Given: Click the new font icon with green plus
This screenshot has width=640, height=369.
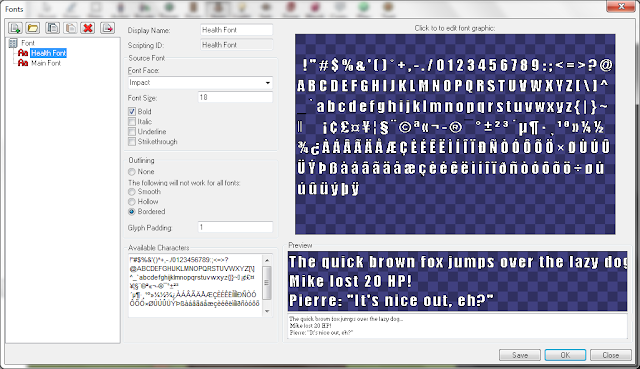Looking at the screenshot, I should (x=16, y=28).
